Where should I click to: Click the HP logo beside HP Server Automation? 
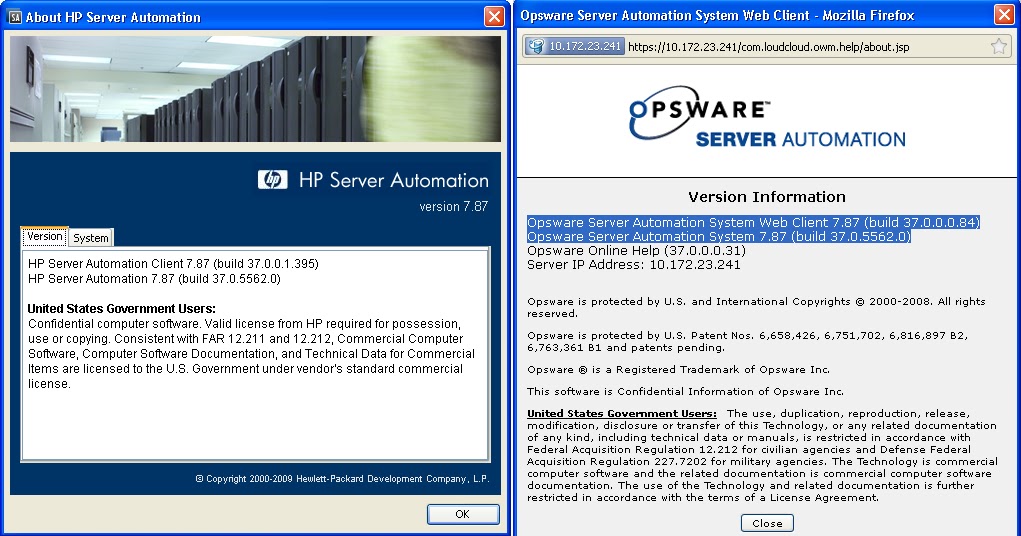(272, 180)
